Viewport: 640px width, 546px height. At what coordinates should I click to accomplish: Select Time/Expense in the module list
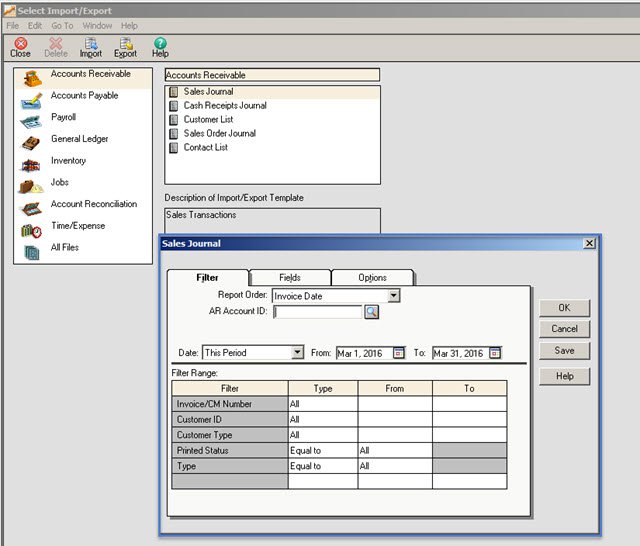tap(78, 226)
